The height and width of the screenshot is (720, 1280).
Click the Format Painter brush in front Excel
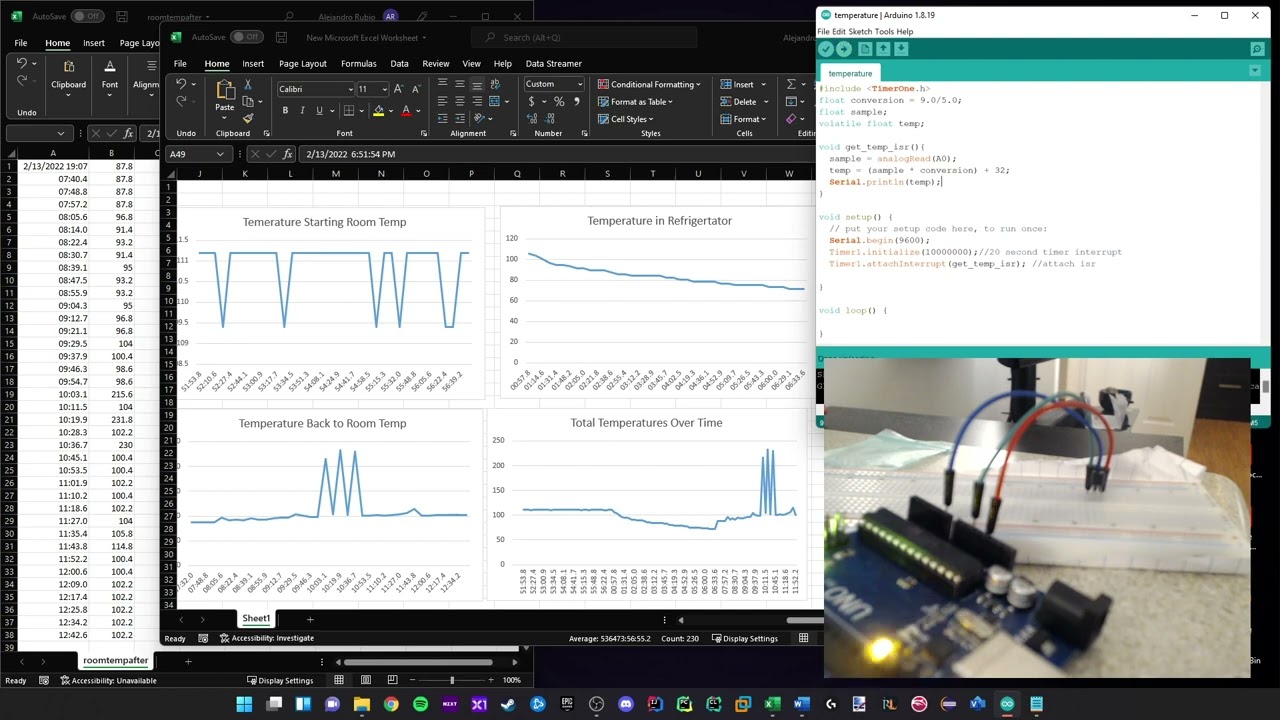tap(248, 118)
